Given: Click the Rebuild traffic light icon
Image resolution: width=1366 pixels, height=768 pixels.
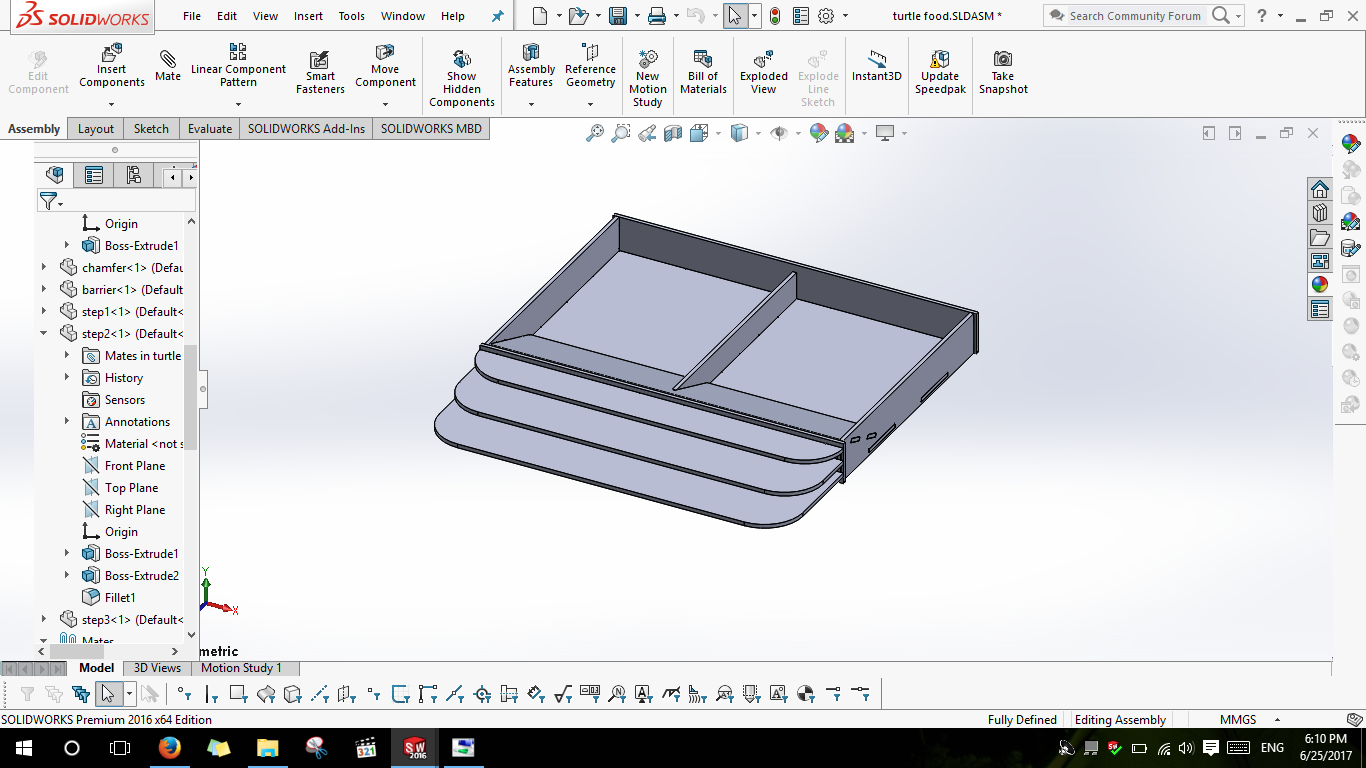Looking at the screenshot, I should click(775, 16).
